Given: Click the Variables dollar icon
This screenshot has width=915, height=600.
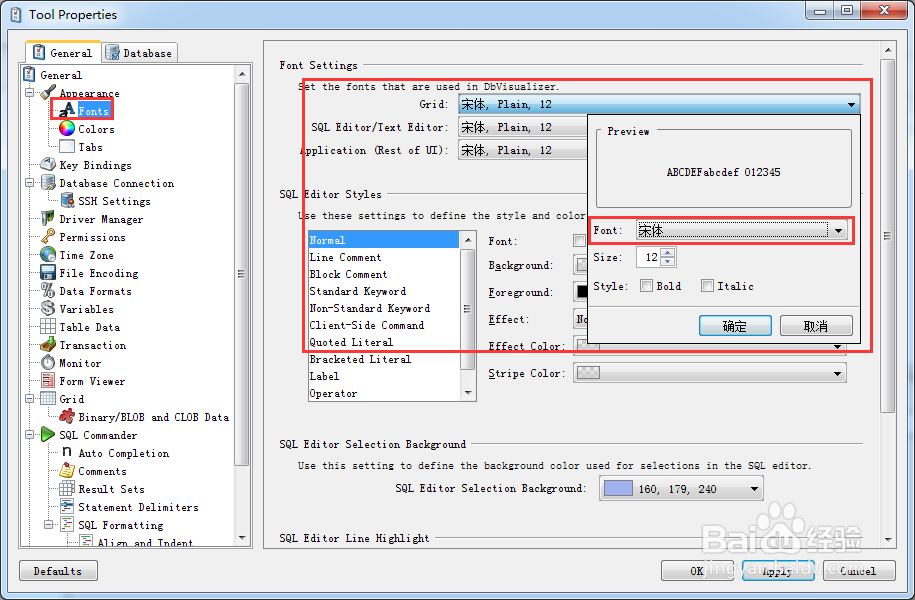Looking at the screenshot, I should coord(48,309).
